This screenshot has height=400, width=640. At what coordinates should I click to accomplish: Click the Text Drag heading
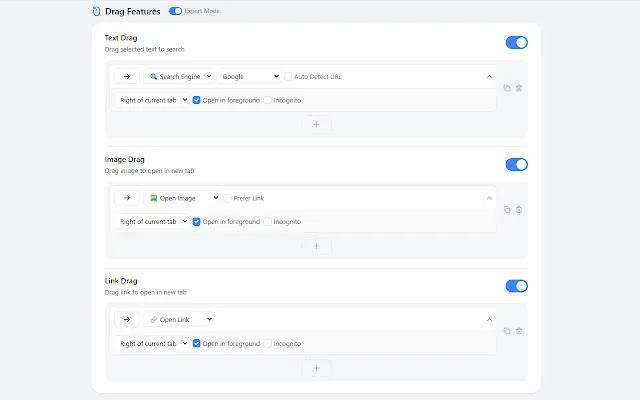coord(121,38)
